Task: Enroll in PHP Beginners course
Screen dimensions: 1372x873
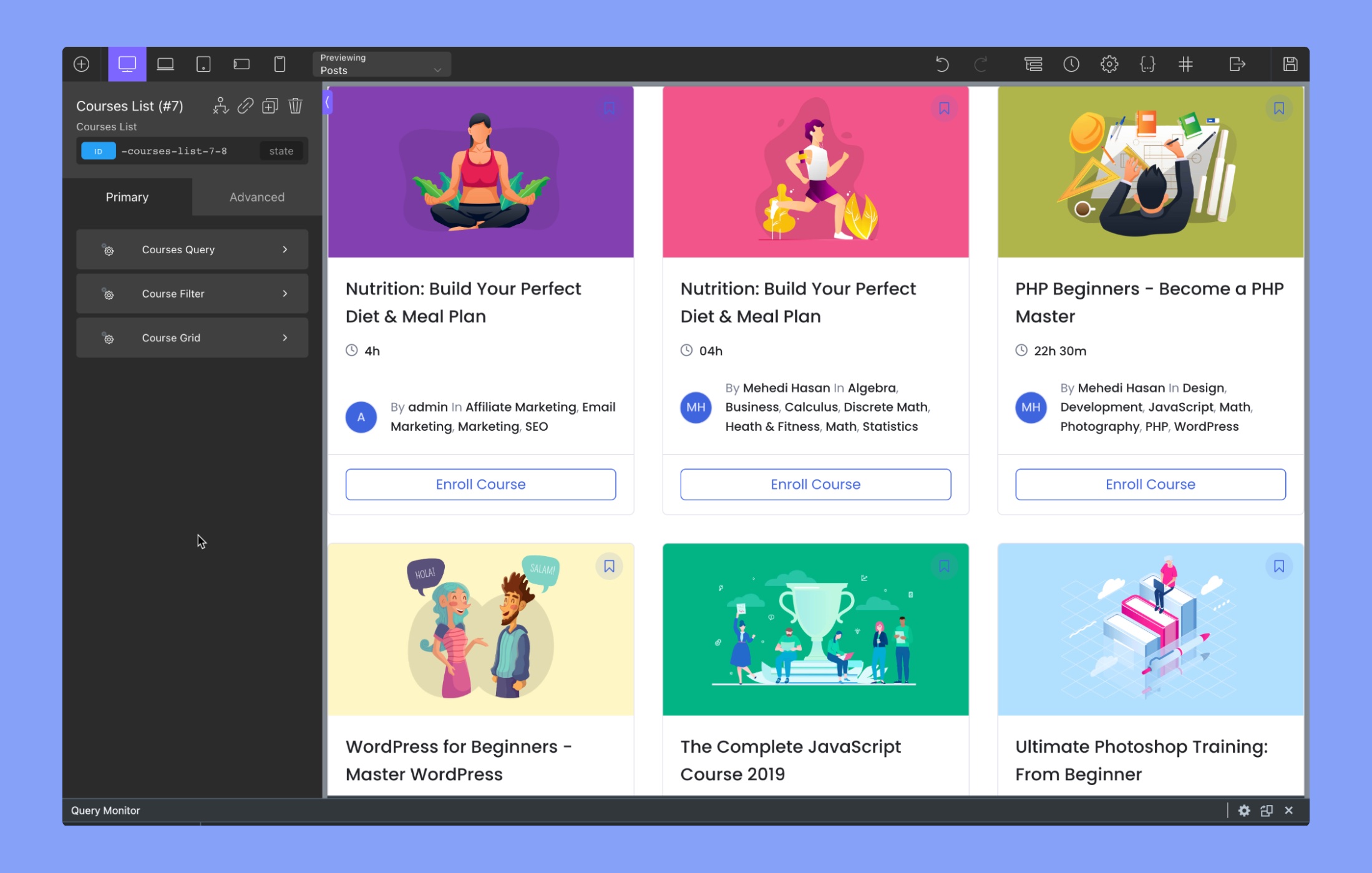Action: click(x=1151, y=485)
